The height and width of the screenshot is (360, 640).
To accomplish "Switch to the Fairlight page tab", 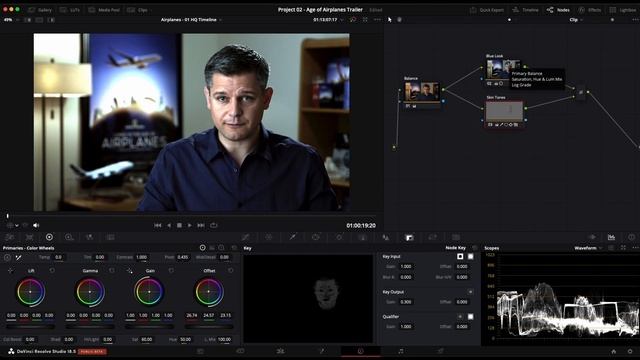I will pos(400,351).
